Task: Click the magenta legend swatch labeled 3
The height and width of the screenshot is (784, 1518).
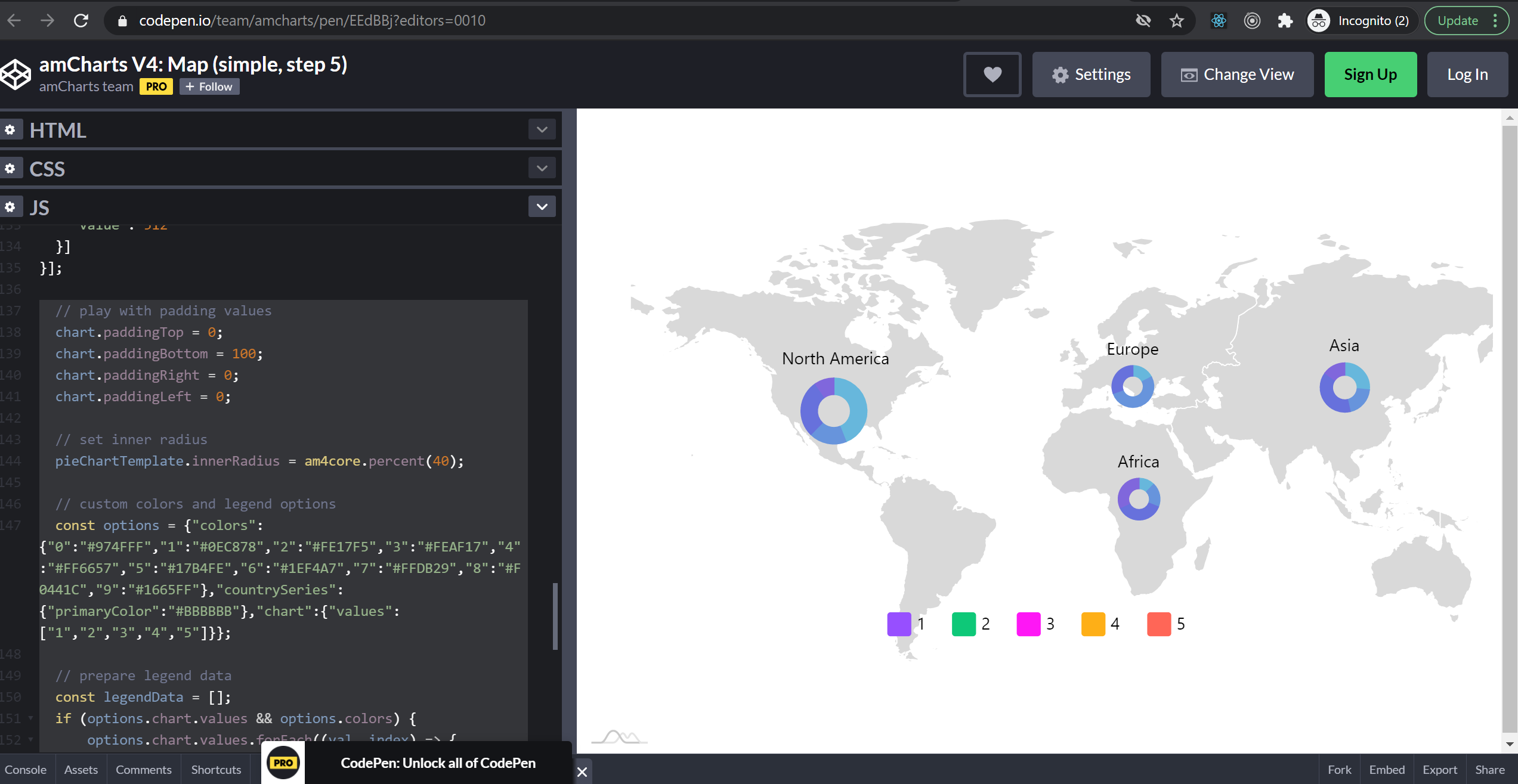Action: (1028, 623)
